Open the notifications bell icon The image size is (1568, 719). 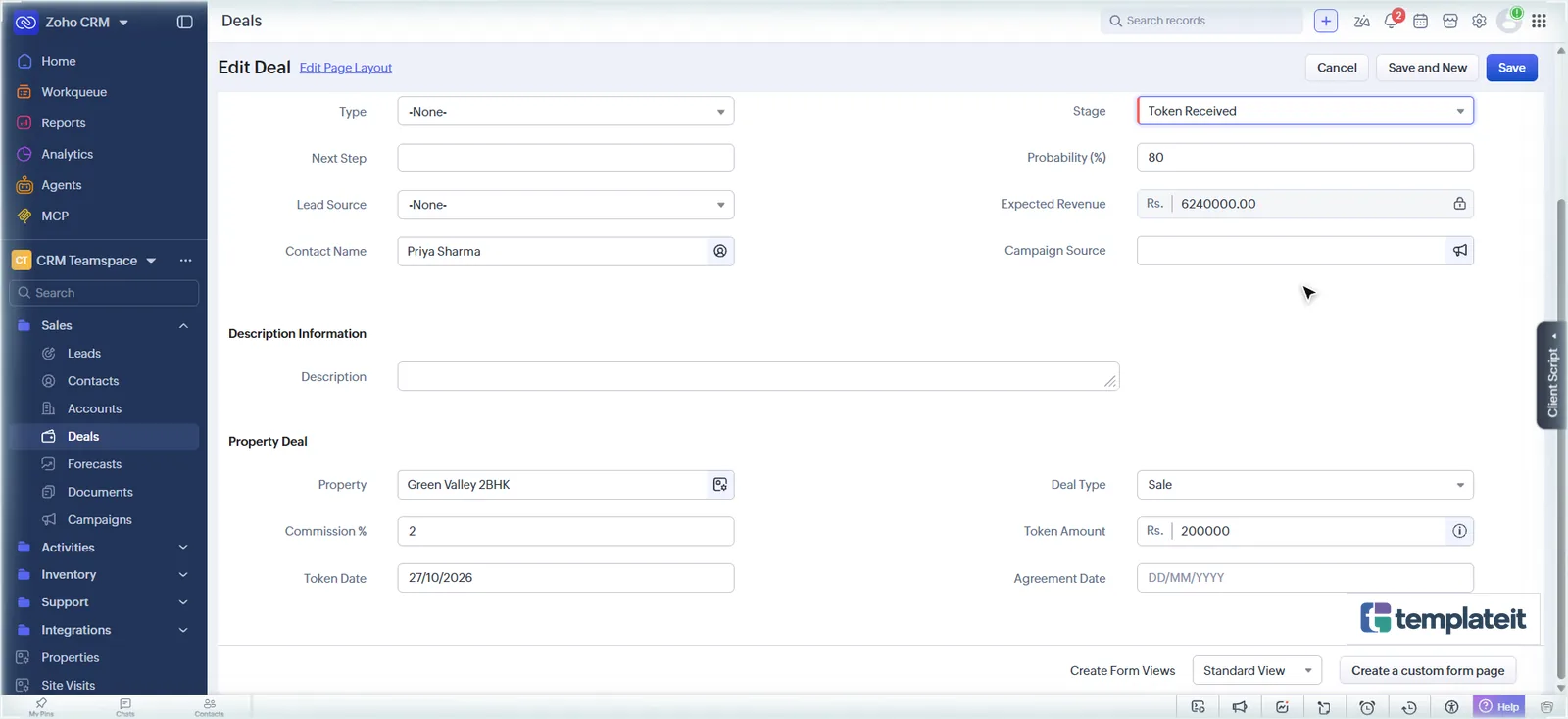click(x=1392, y=21)
